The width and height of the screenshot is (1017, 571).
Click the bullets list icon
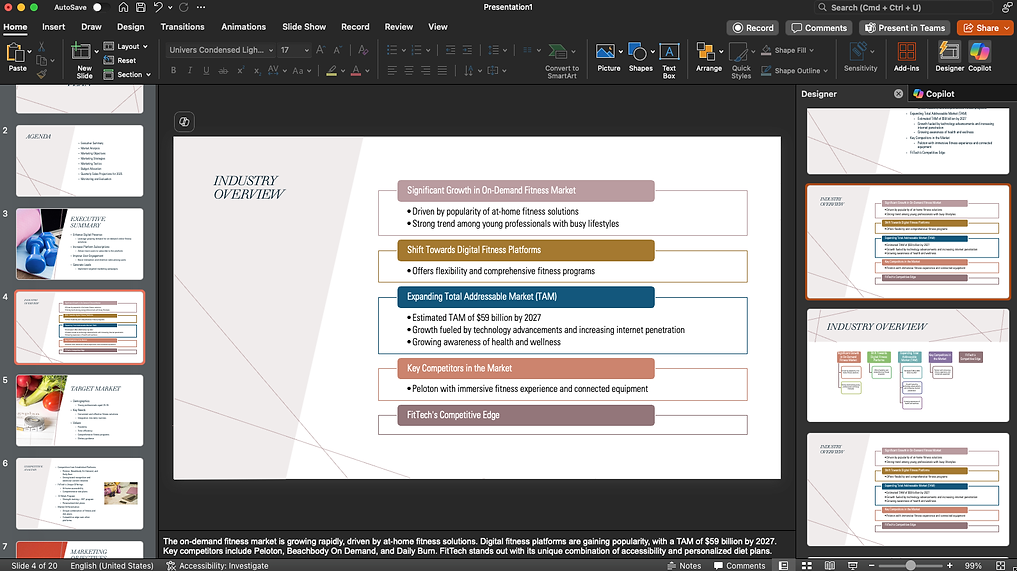pos(392,50)
